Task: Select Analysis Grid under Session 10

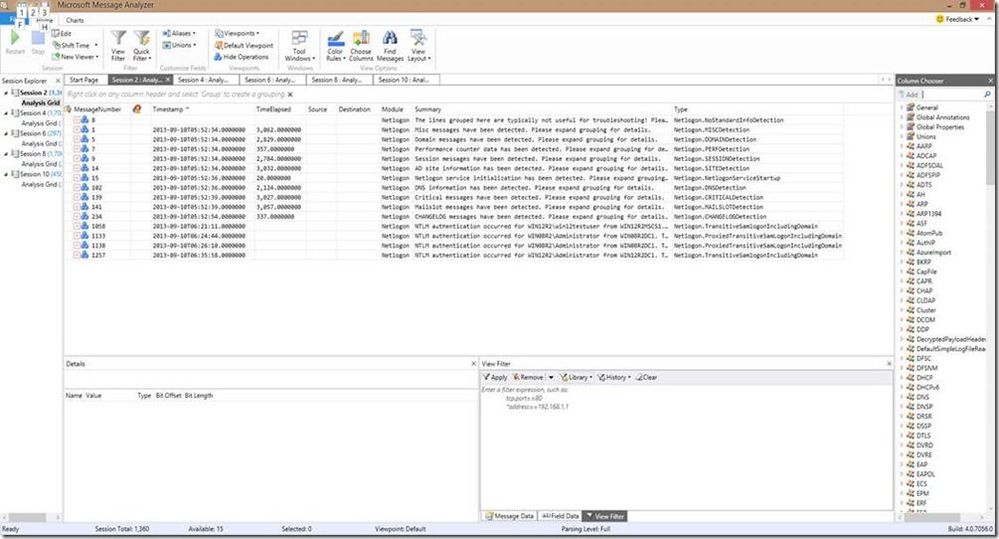Action: [40, 184]
